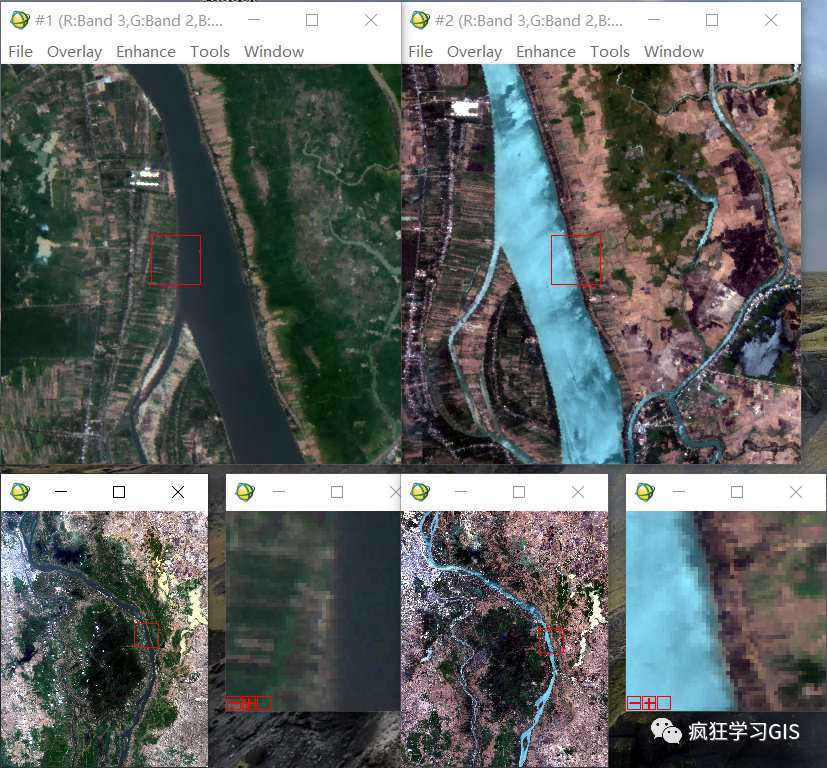Screen dimensions: 827x768
Task: Open the Window menu in display #1
Action: click(274, 52)
